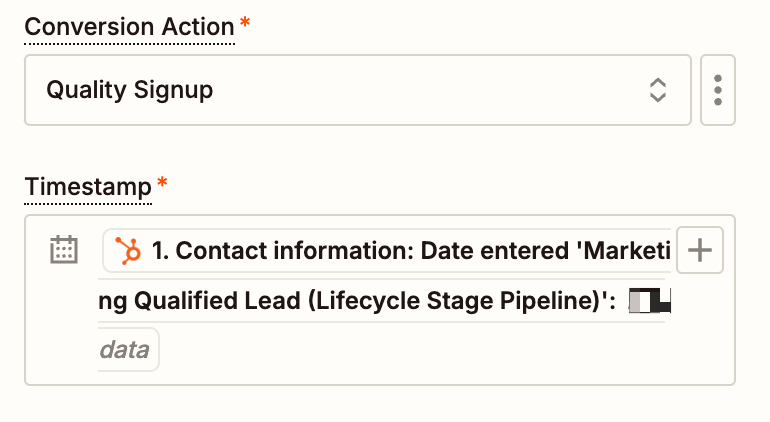Click the required asterisk beside Timestamp
The height and width of the screenshot is (422, 770).
[x=162, y=184]
